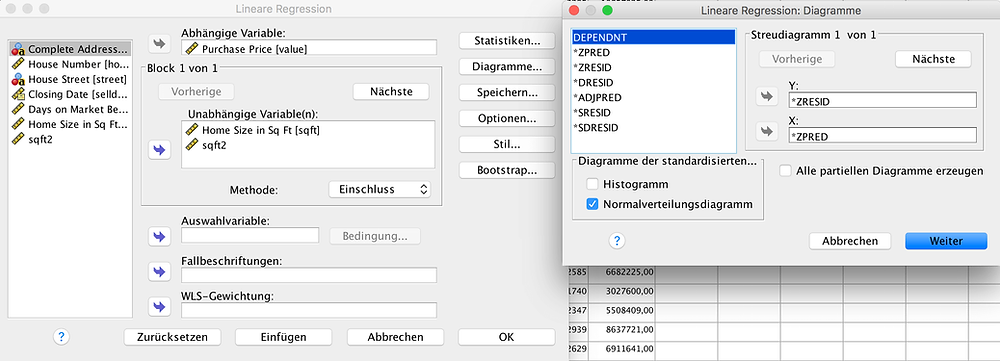Click the Einfügen button
This screenshot has height=361, width=1000.
click(x=283, y=337)
